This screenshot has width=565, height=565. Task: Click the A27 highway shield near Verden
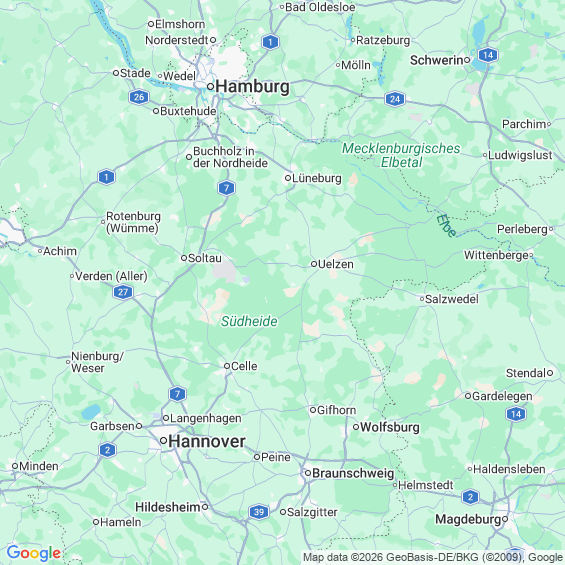pos(123,292)
